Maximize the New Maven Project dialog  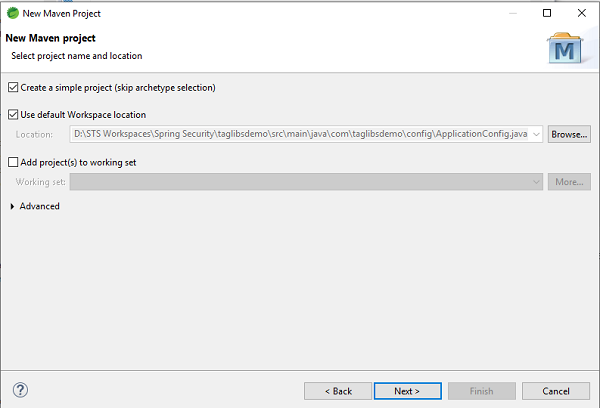[x=547, y=13]
